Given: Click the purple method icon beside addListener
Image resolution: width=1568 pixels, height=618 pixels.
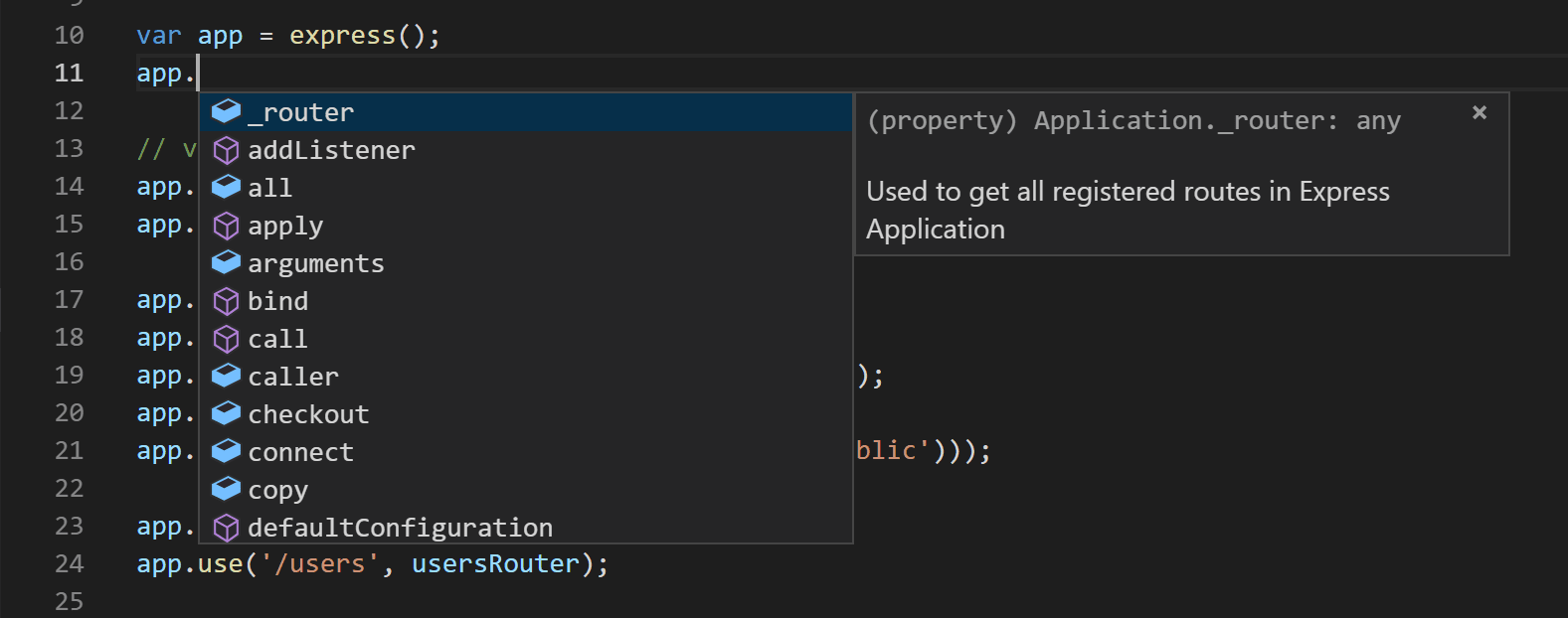Looking at the screenshot, I should click(227, 150).
